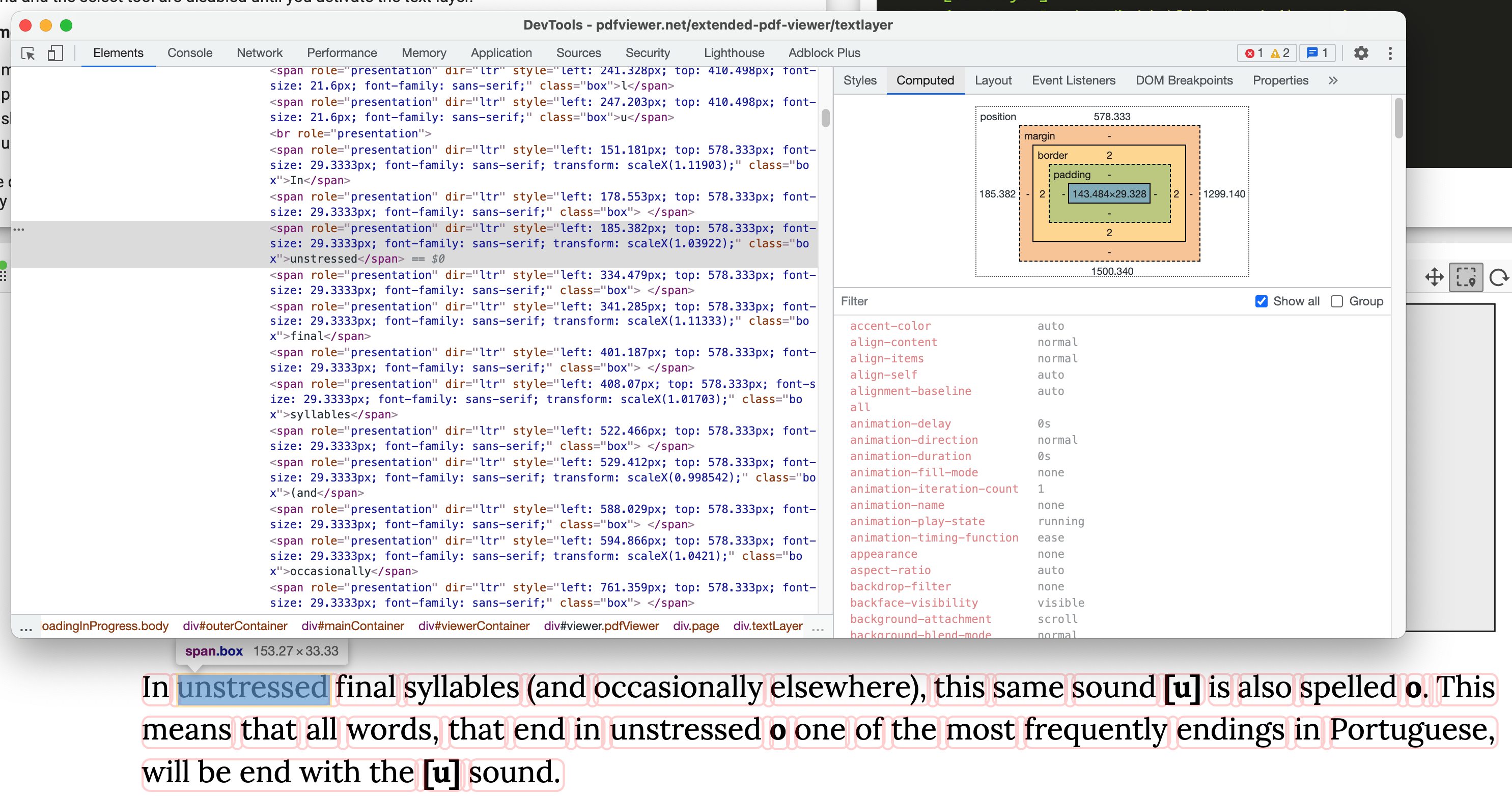The width and height of the screenshot is (1512, 796).
Task: Click the Computed pane vertical scrollbar thumb
Action: (1398, 118)
